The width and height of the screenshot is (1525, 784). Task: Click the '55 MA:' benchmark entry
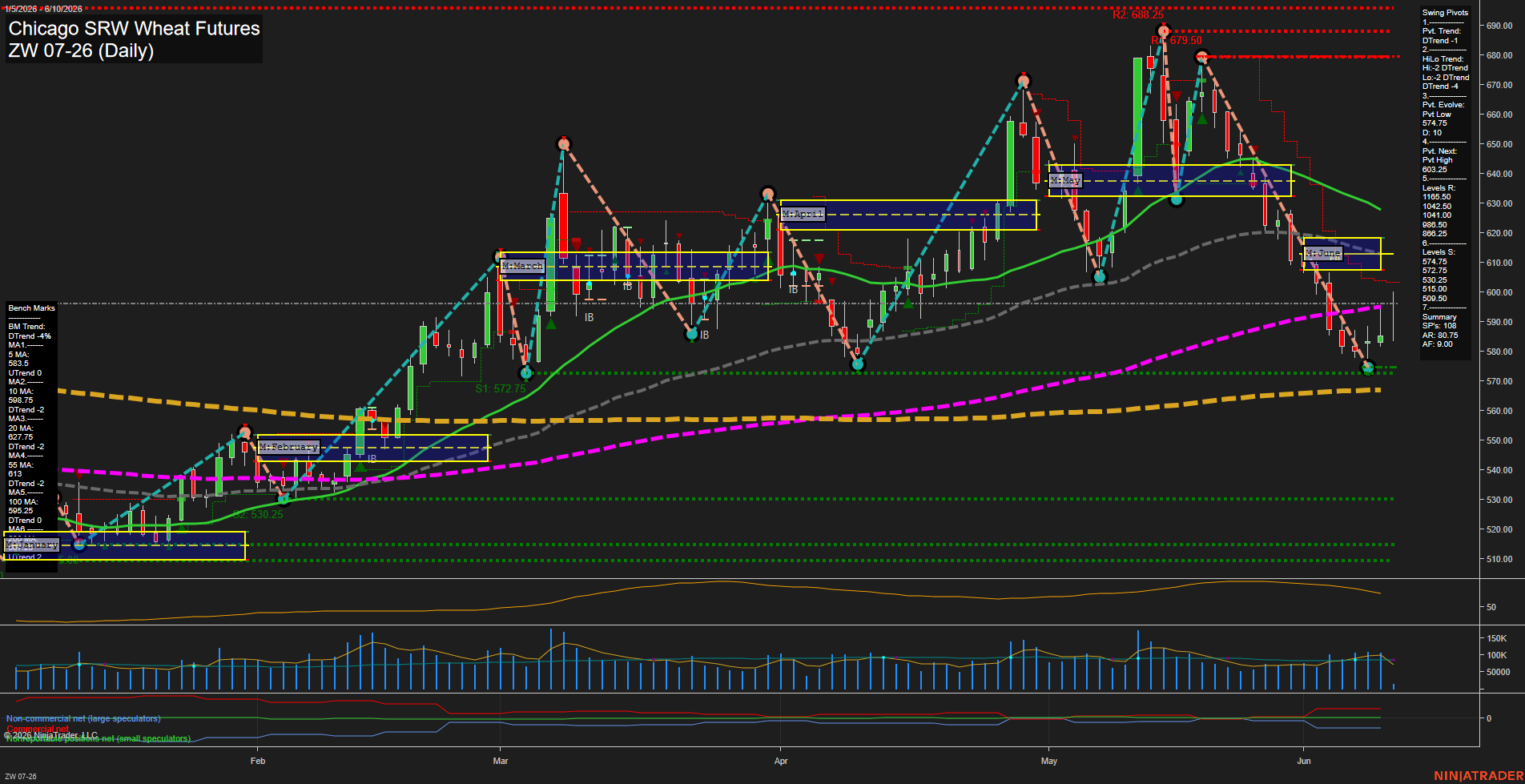[x=20, y=465]
